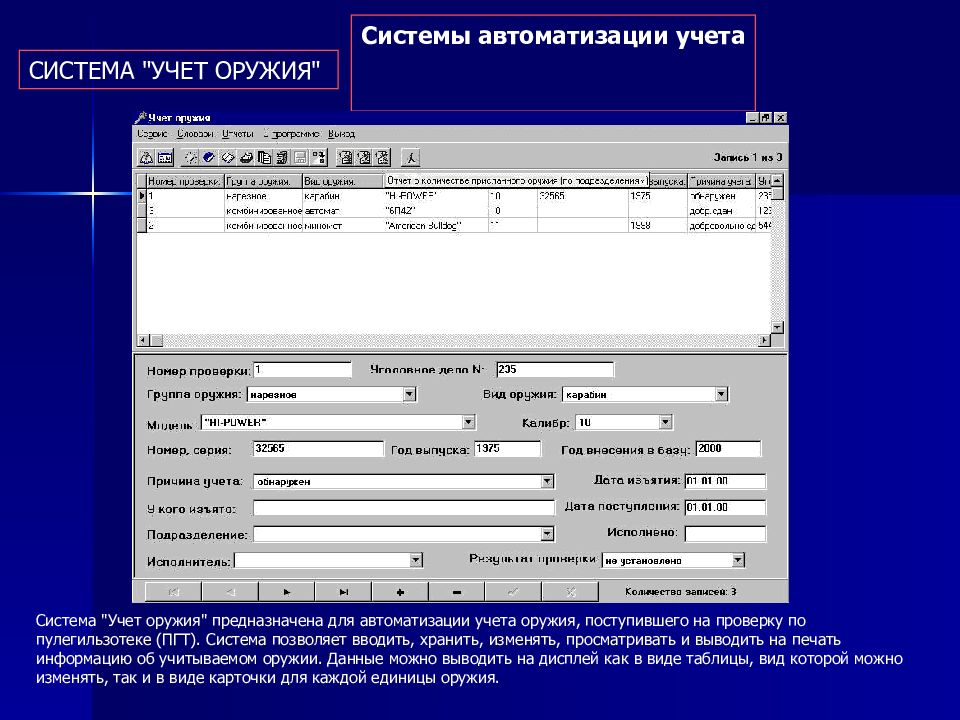Image resolution: width=960 pixels, height=720 pixels.
Task: Click the blue circle checkmark toolbar icon
Action: [209, 158]
